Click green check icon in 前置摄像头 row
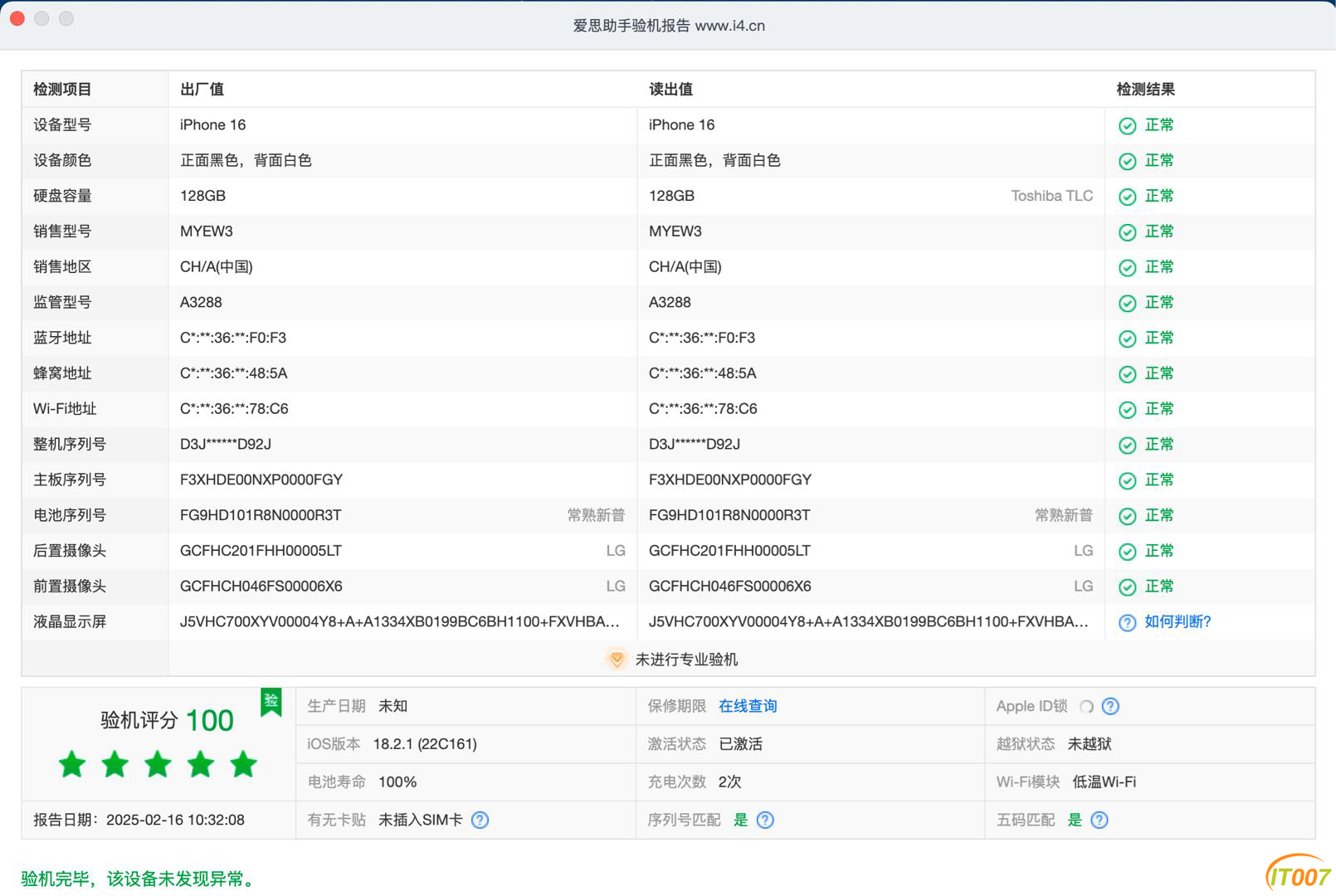 tap(1127, 587)
